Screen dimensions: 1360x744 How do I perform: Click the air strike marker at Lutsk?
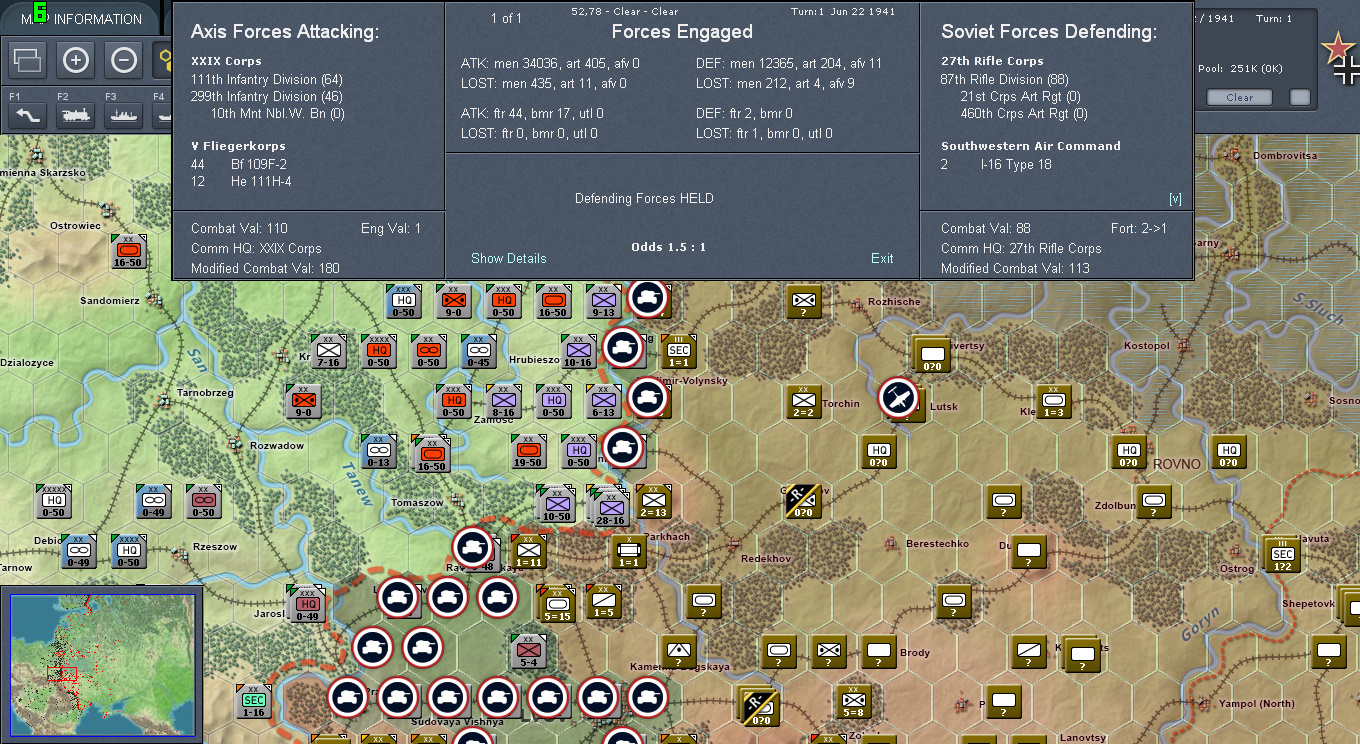pyautogui.click(x=898, y=398)
